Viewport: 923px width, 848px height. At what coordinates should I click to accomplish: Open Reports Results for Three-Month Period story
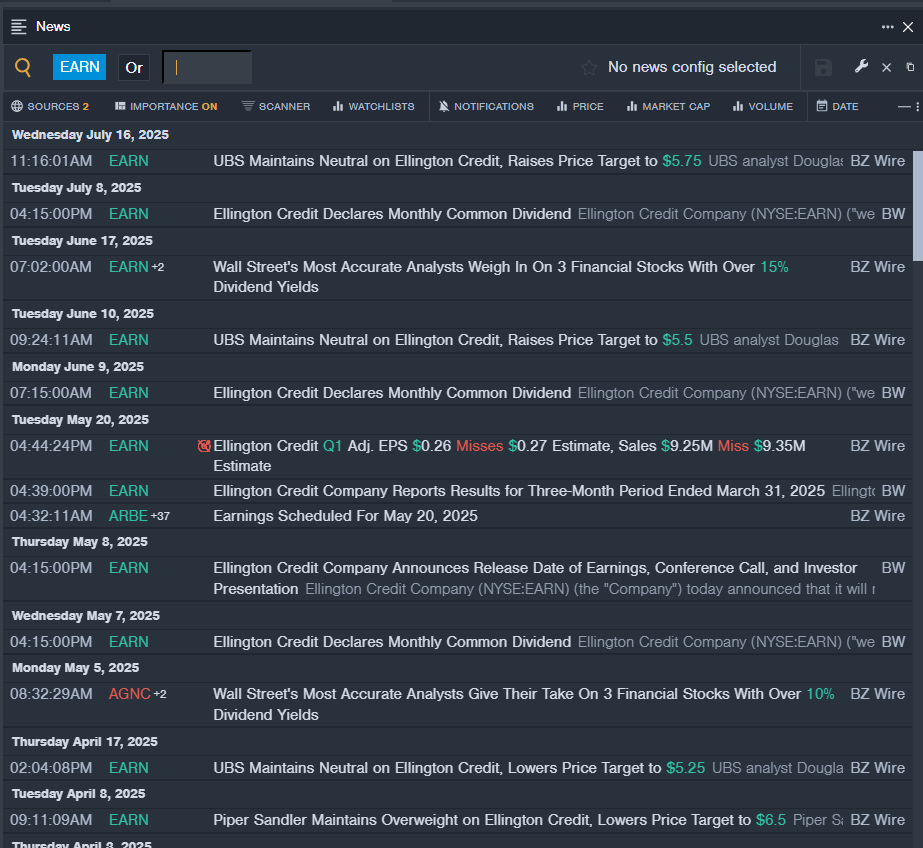pyautogui.click(x=519, y=491)
